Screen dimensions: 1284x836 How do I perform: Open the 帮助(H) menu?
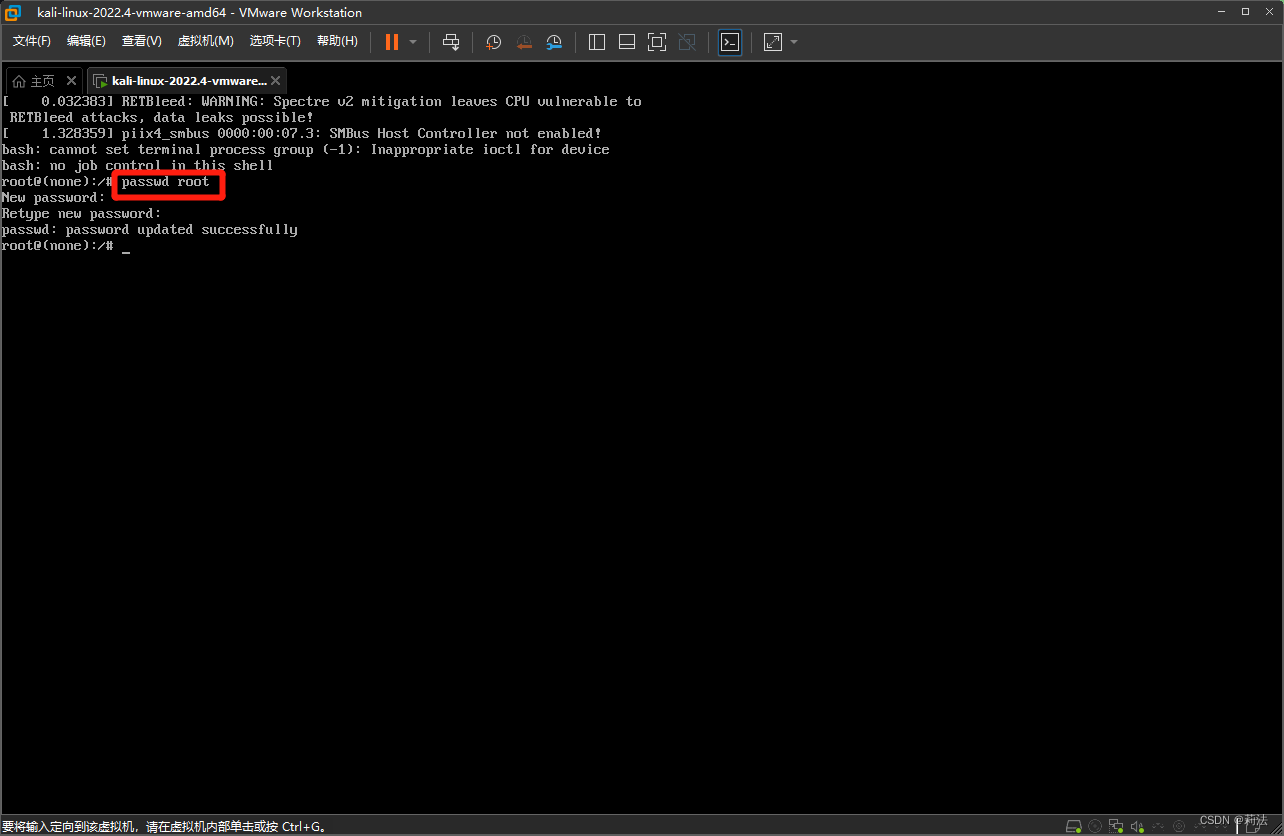coord(337,41)
